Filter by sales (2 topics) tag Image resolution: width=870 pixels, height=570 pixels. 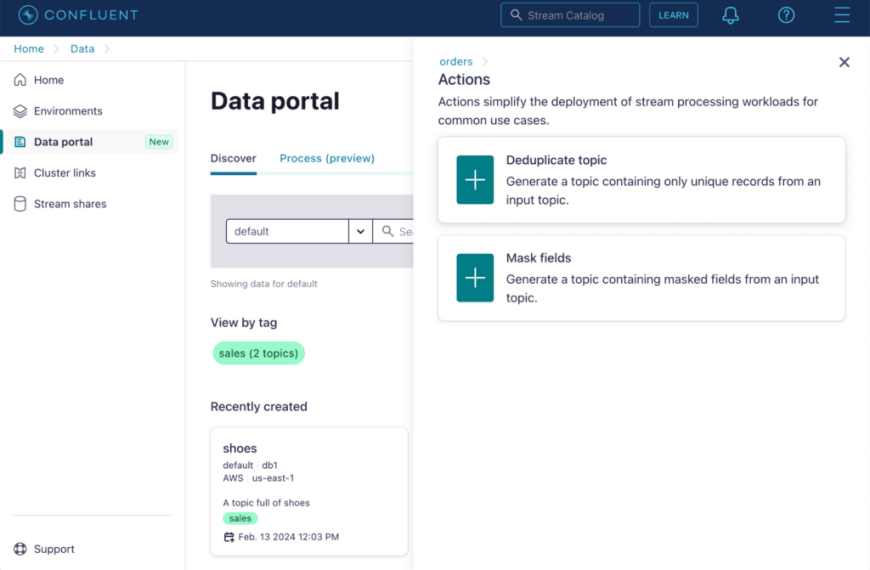tap(259, 353)
